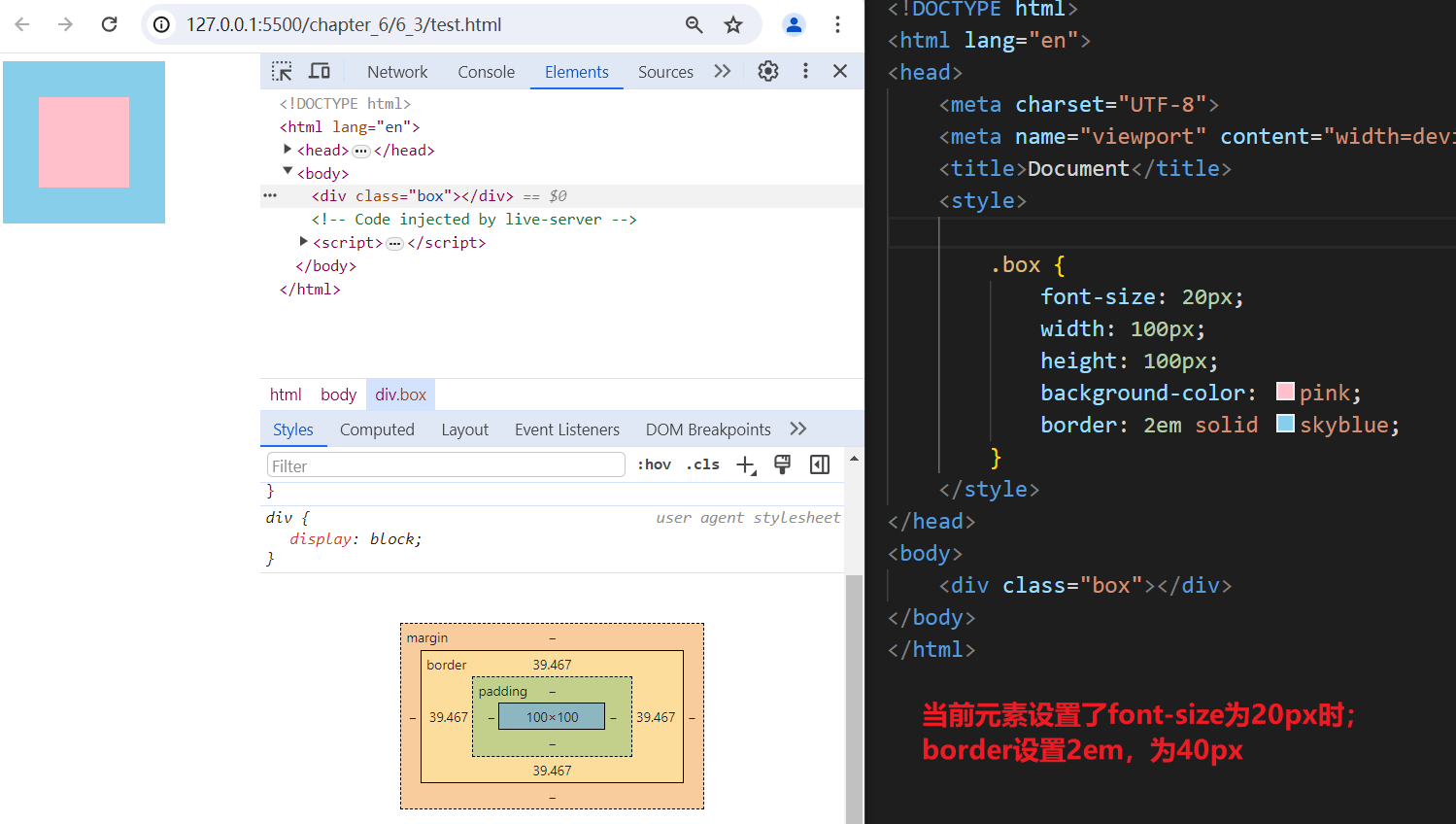Click the html breadcrumb

coord(286,395)
